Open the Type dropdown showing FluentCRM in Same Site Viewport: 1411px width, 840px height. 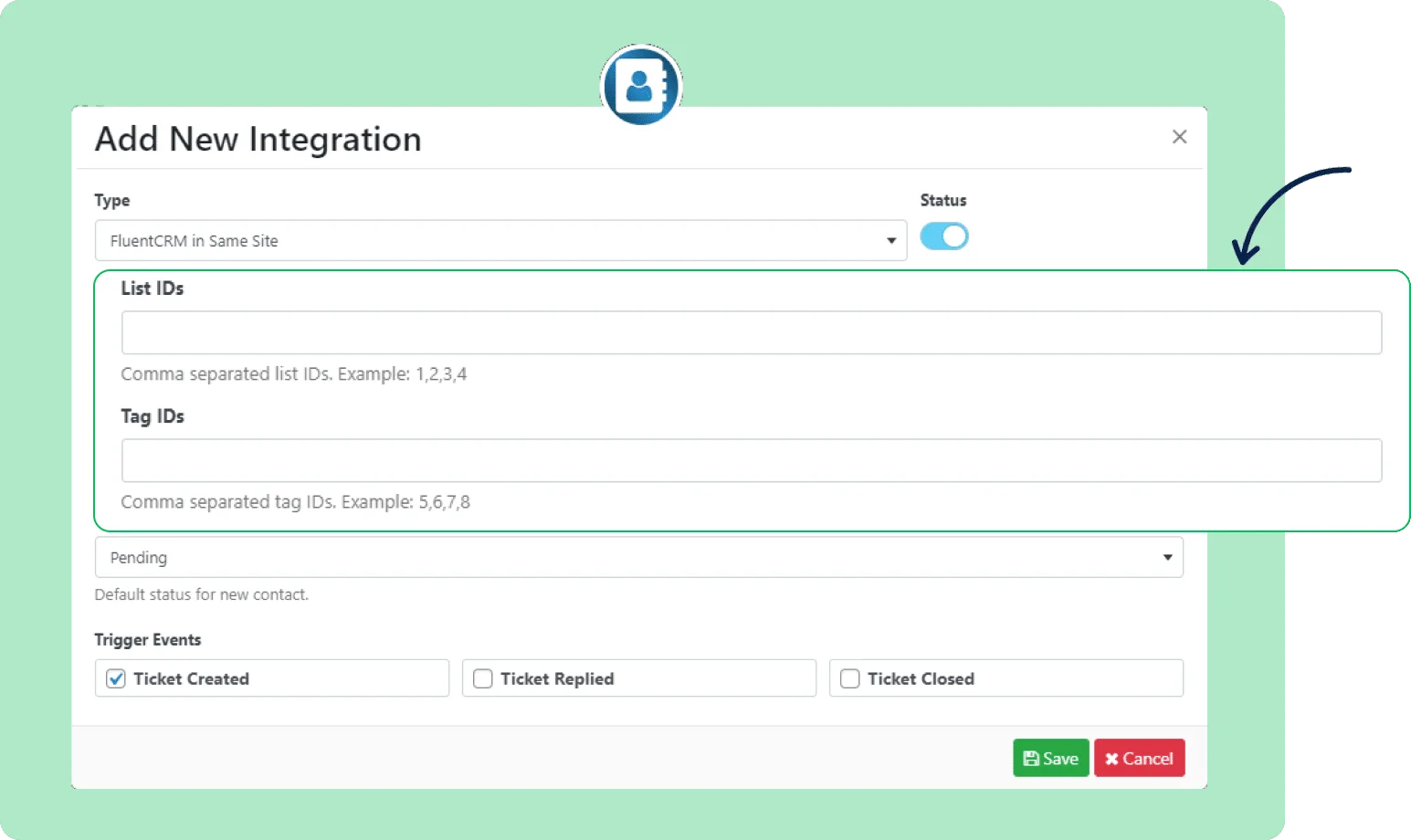(500, 240)
